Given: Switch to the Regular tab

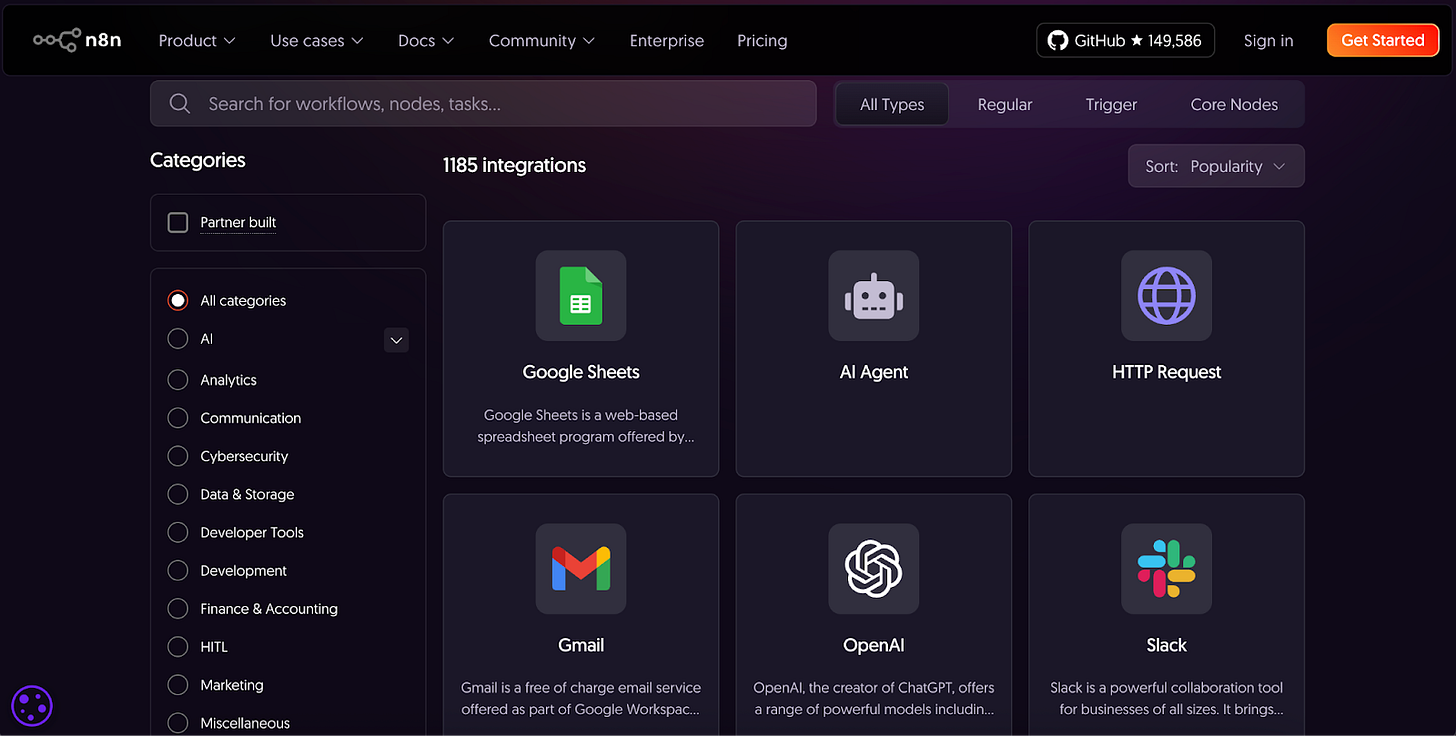Looking at the screenshot, I should pos(1005,104).
